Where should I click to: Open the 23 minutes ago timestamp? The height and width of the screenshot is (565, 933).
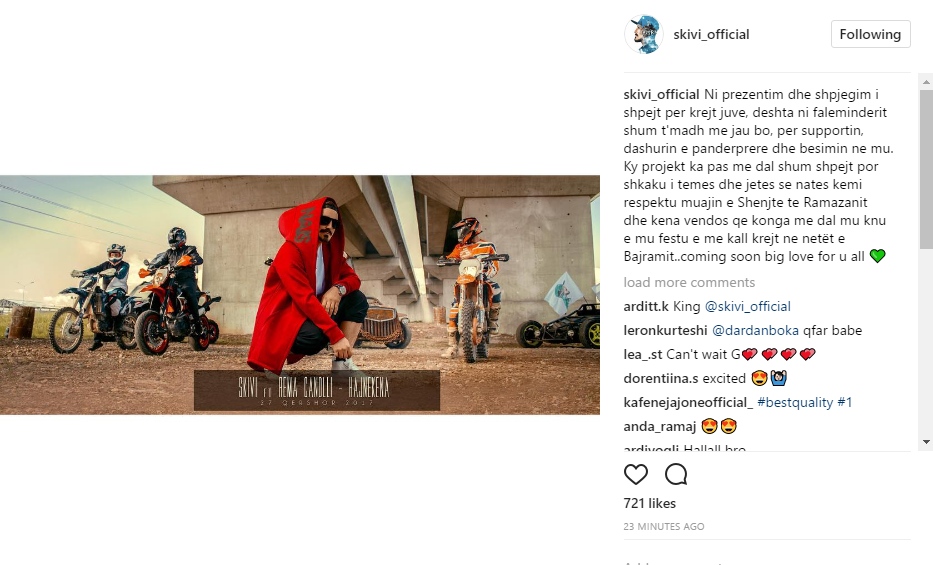(x=664, y=526)
